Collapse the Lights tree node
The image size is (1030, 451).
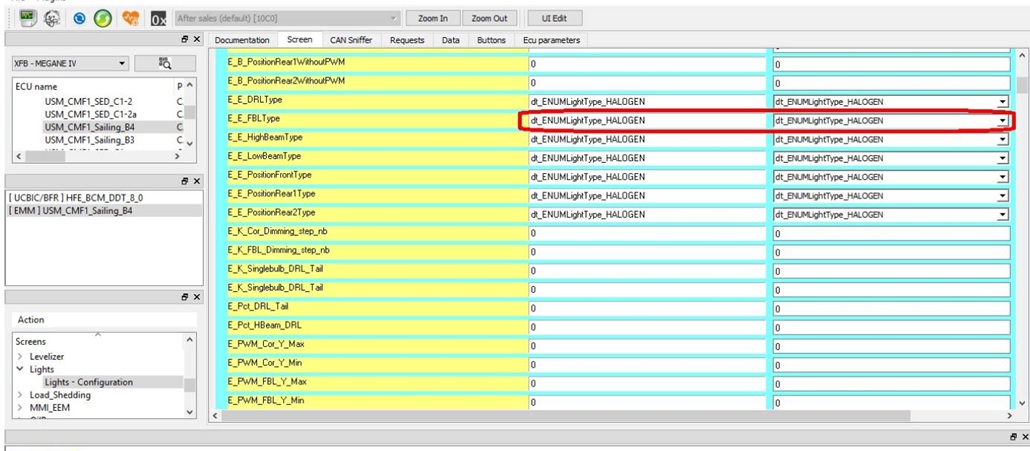(20, 370)
